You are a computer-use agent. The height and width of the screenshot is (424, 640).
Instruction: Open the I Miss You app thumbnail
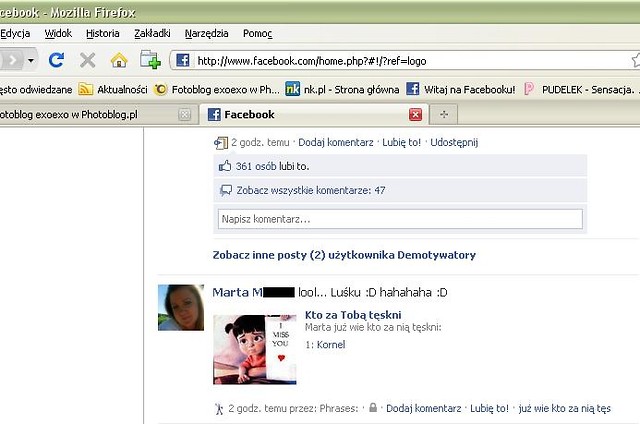(255, 349)
